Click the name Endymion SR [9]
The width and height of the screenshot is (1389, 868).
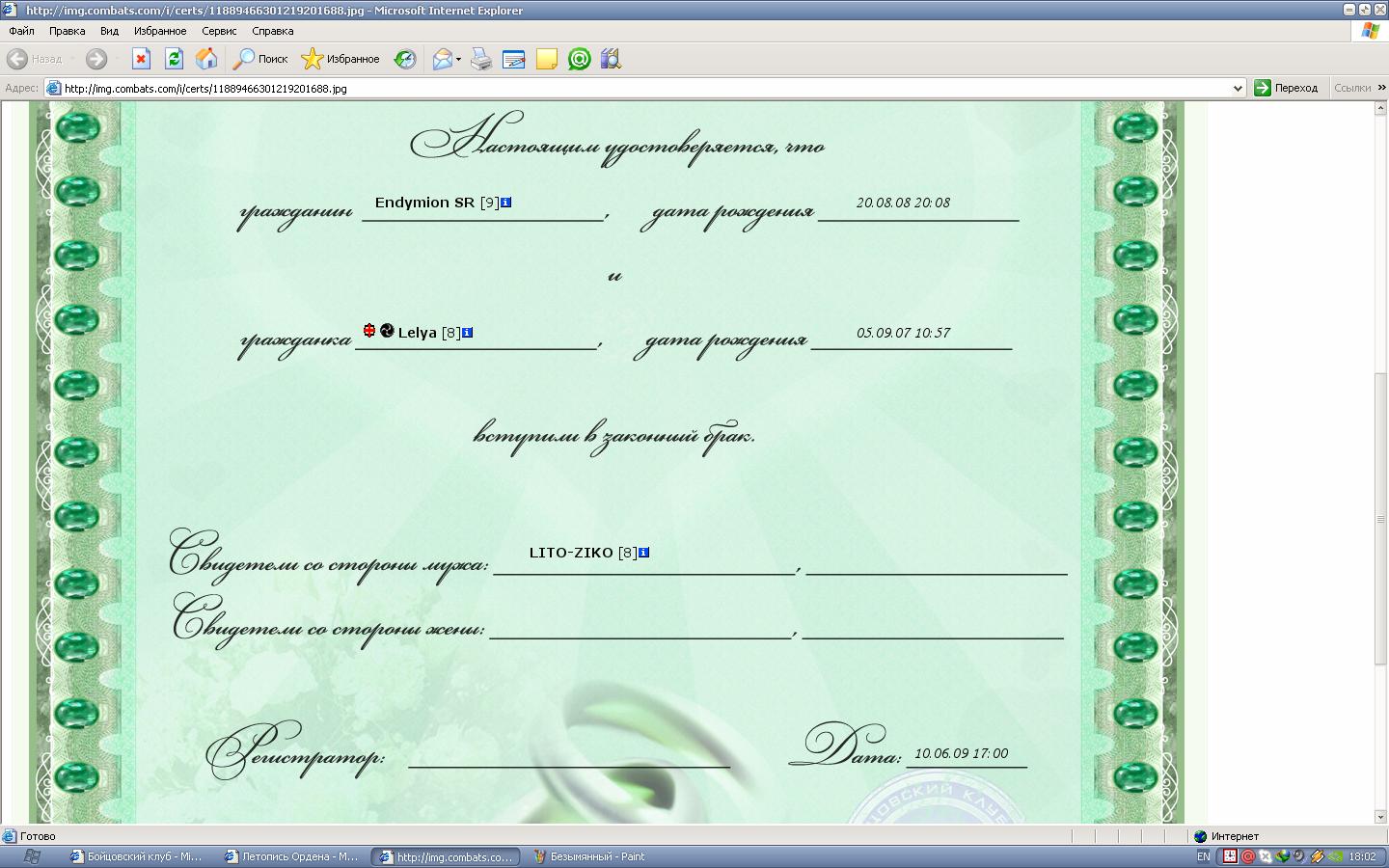pyautogui.click(x=437, y=203)
